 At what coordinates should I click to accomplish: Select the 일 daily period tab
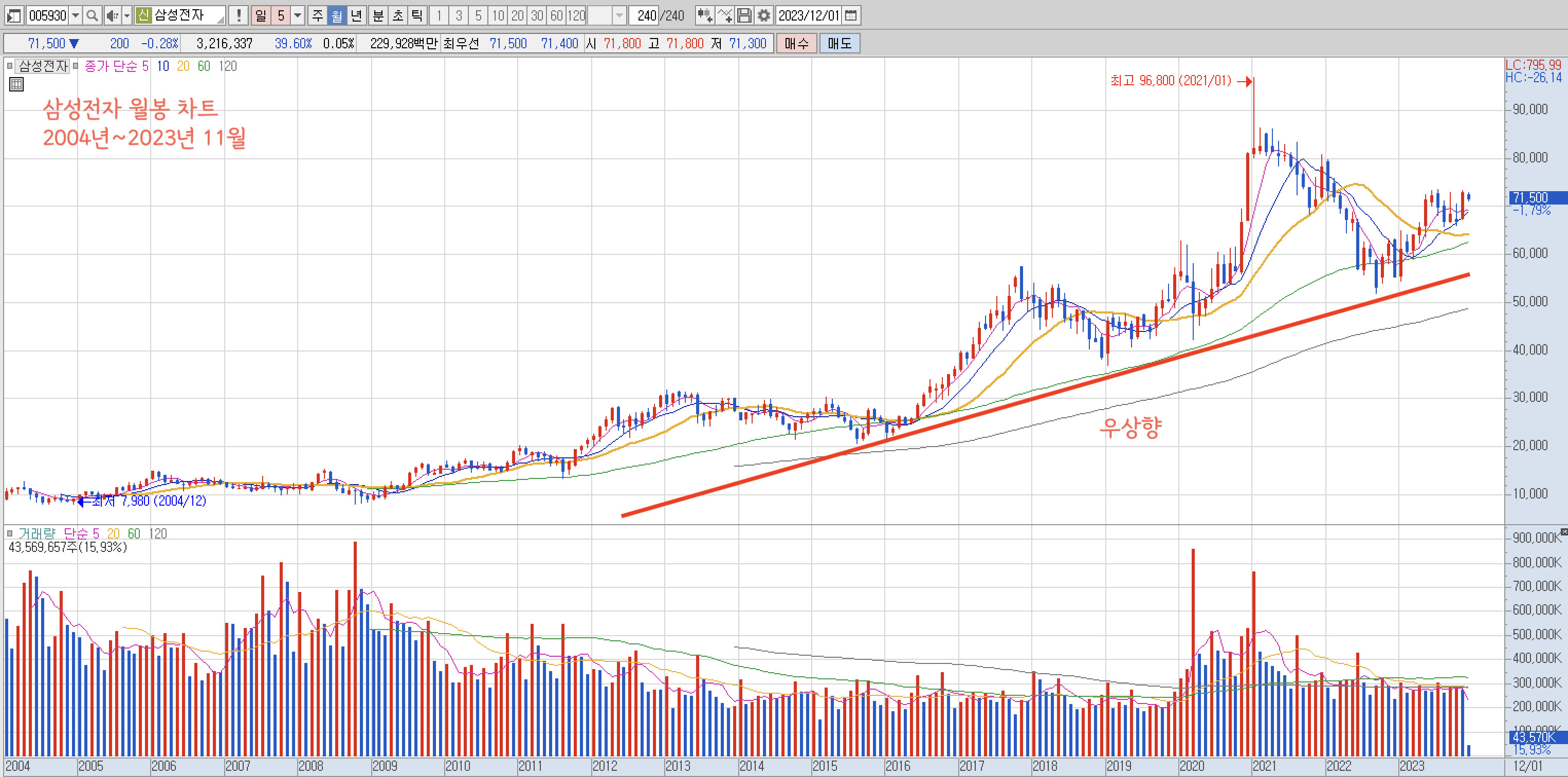(x=261, y=16)
